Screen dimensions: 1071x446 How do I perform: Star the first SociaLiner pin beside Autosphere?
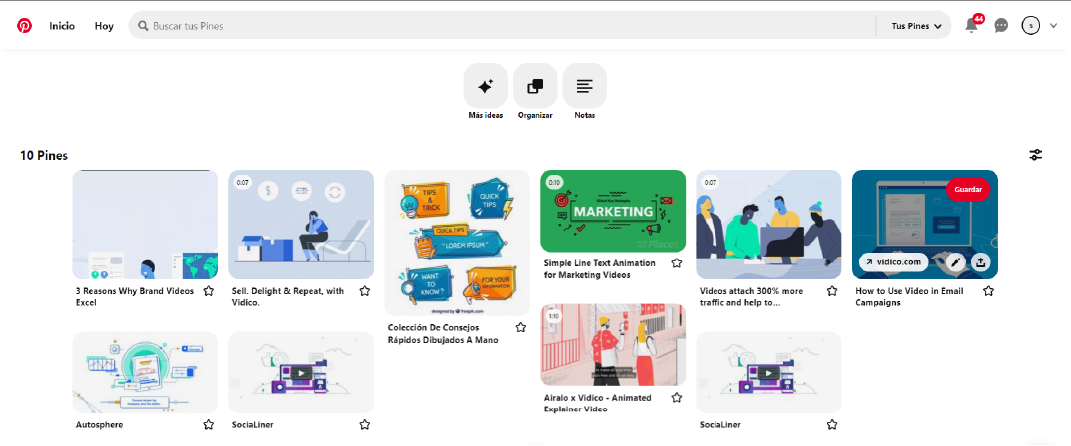[x=365, y=425]
